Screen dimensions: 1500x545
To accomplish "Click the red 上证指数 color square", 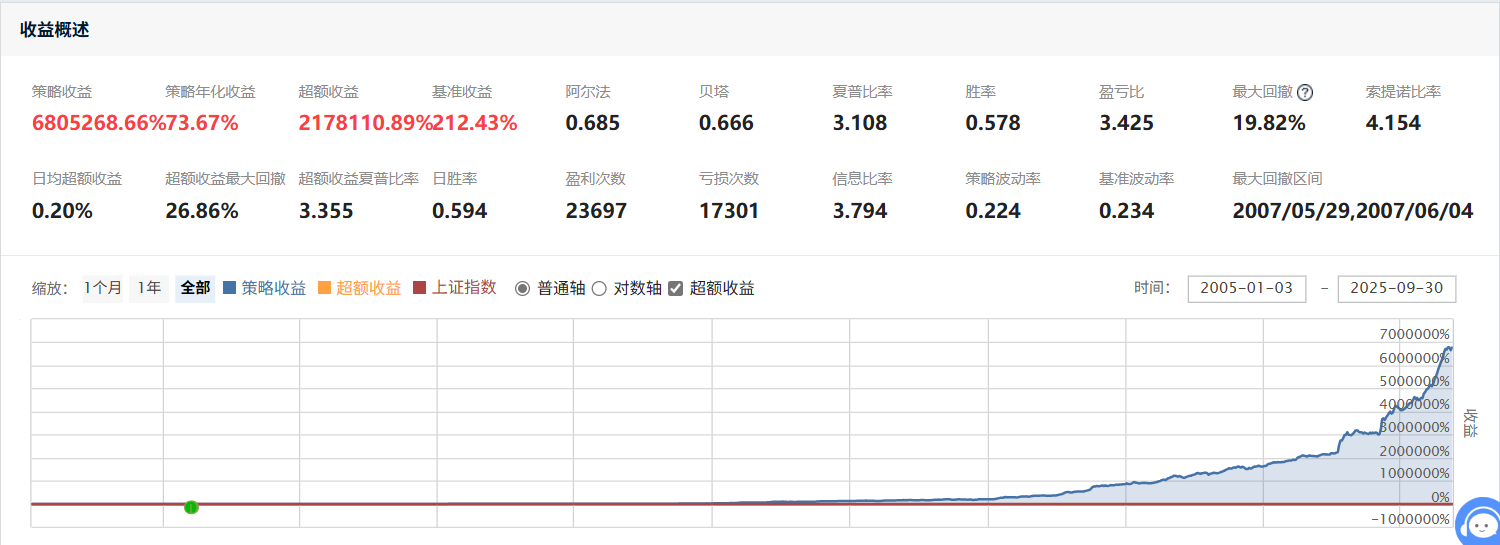I will click(x=419, y=288).
